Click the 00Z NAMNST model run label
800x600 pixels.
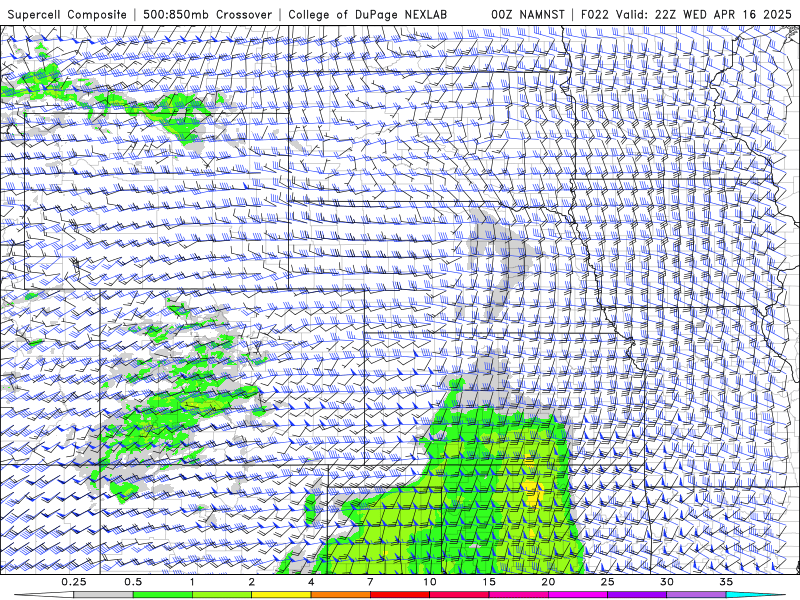pos(528,15)
